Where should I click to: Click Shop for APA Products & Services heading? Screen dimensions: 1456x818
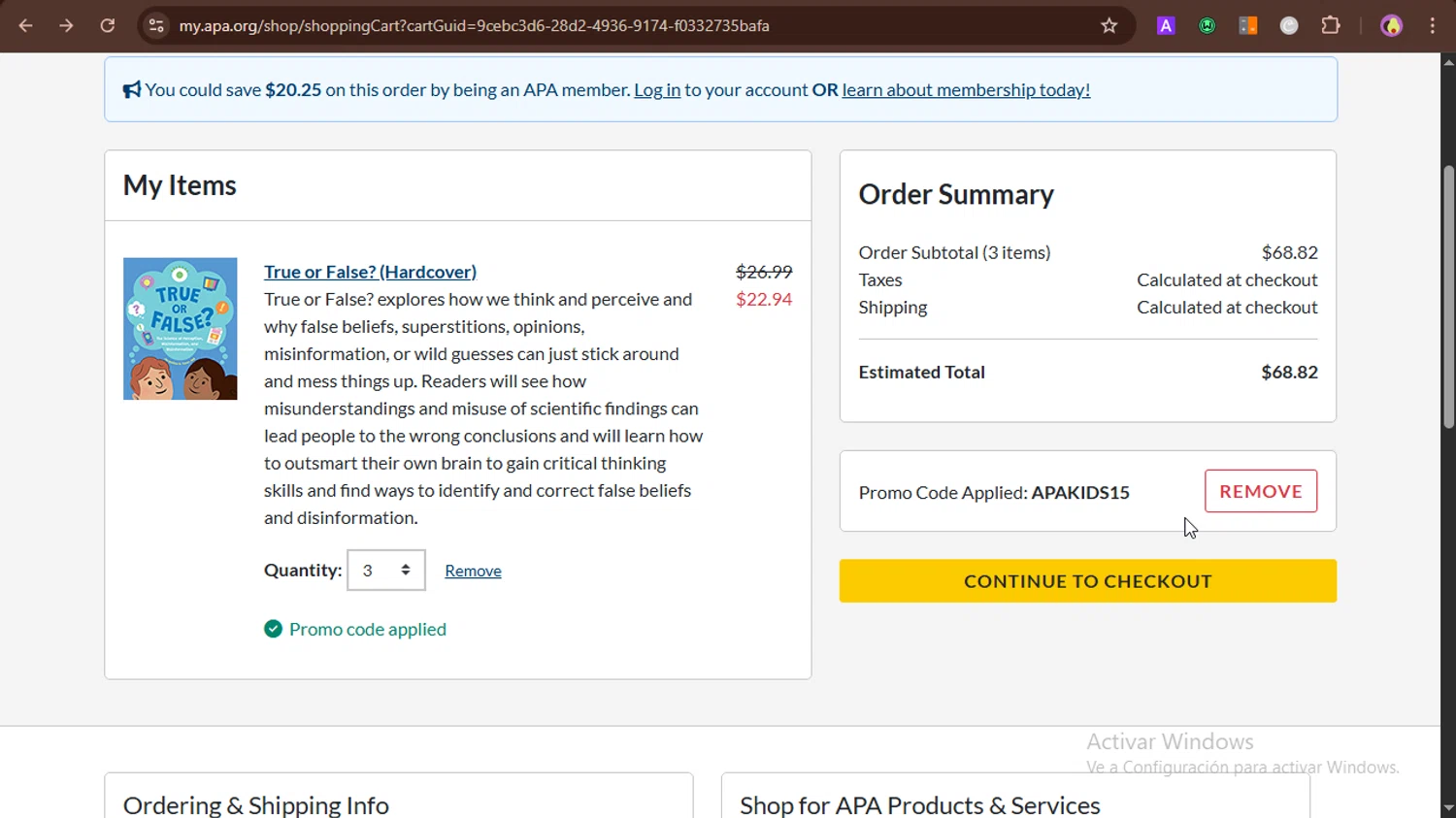pos(920,804)
